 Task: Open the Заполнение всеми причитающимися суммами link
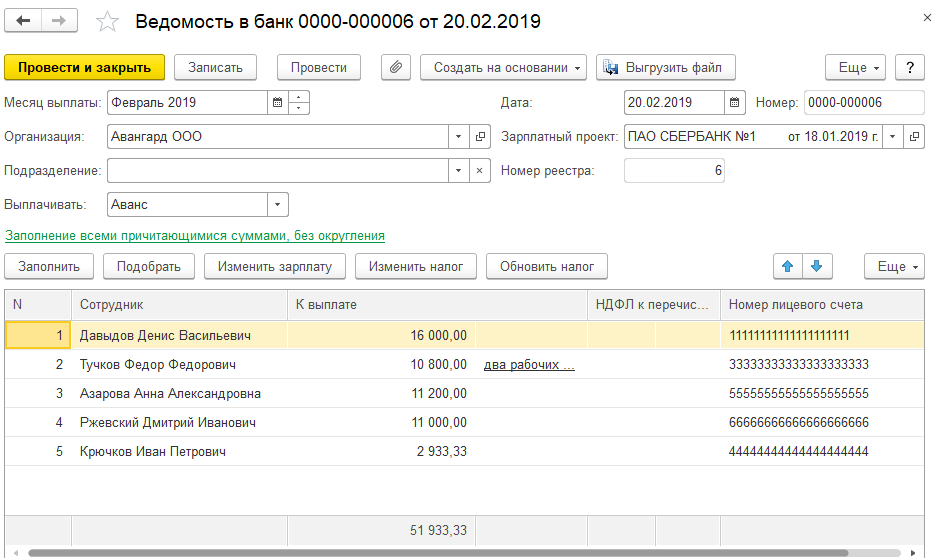click(195, 236)
